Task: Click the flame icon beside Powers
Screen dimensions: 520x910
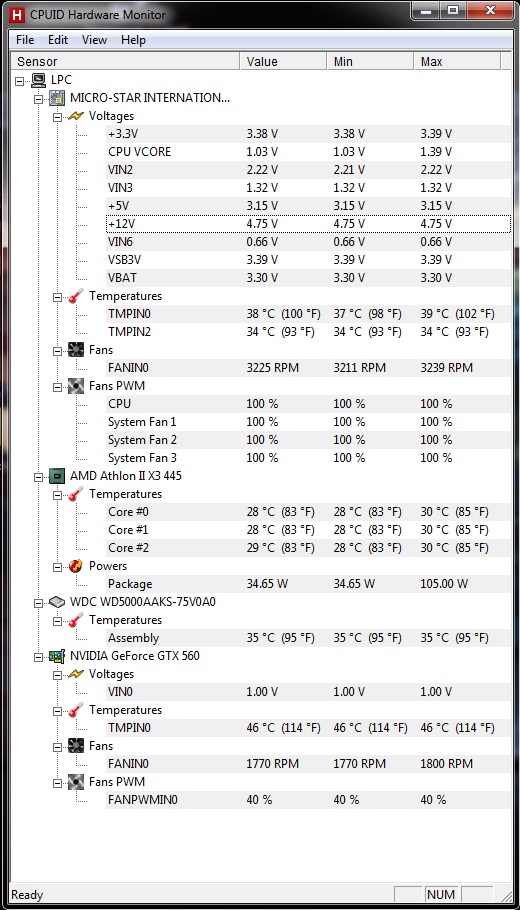Action: tap(75, 566)
